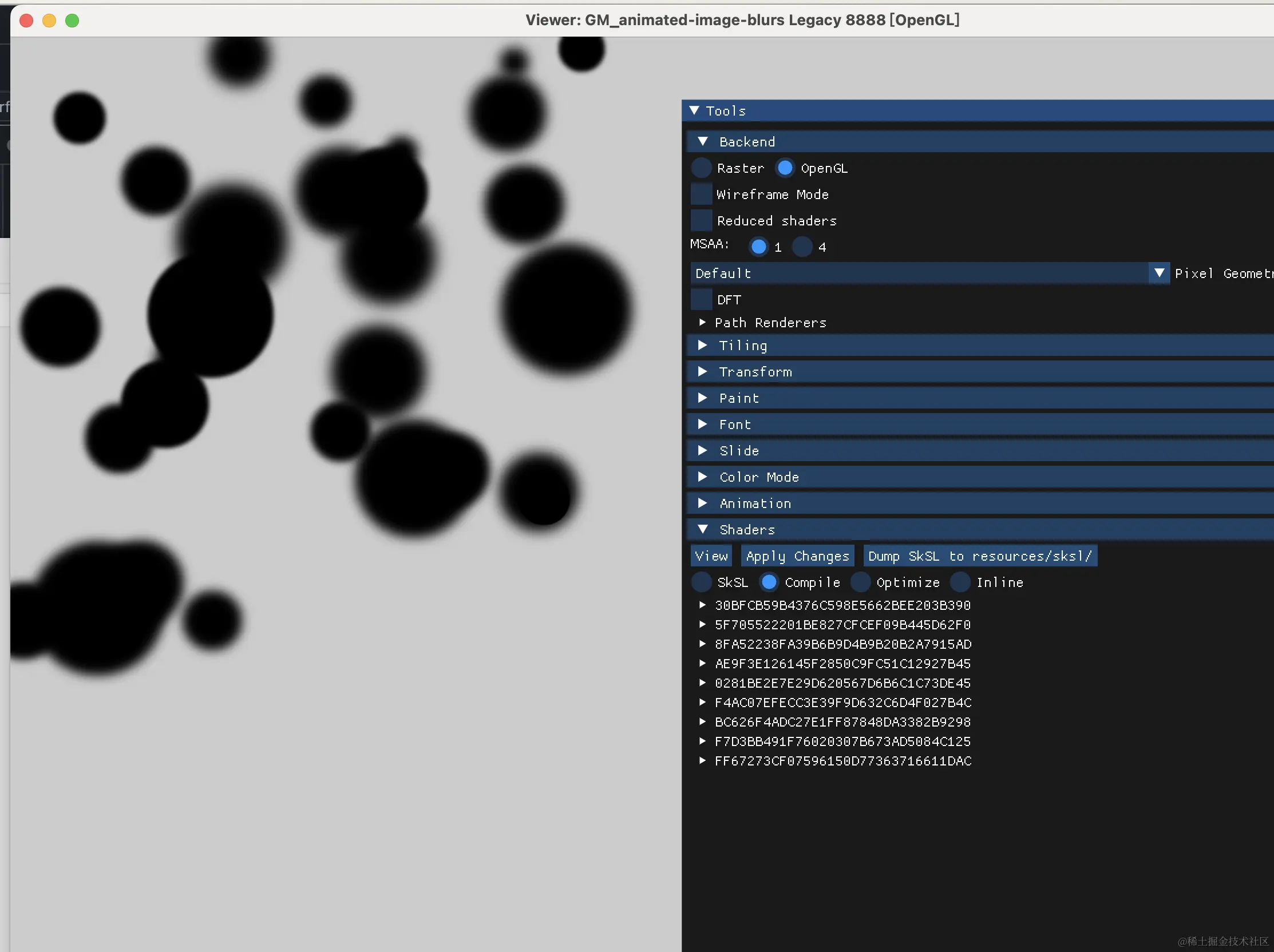Expand the Tiling section arrow
Image resolution: width=1274 pixels, height=952 pixels.
point(703,346)
